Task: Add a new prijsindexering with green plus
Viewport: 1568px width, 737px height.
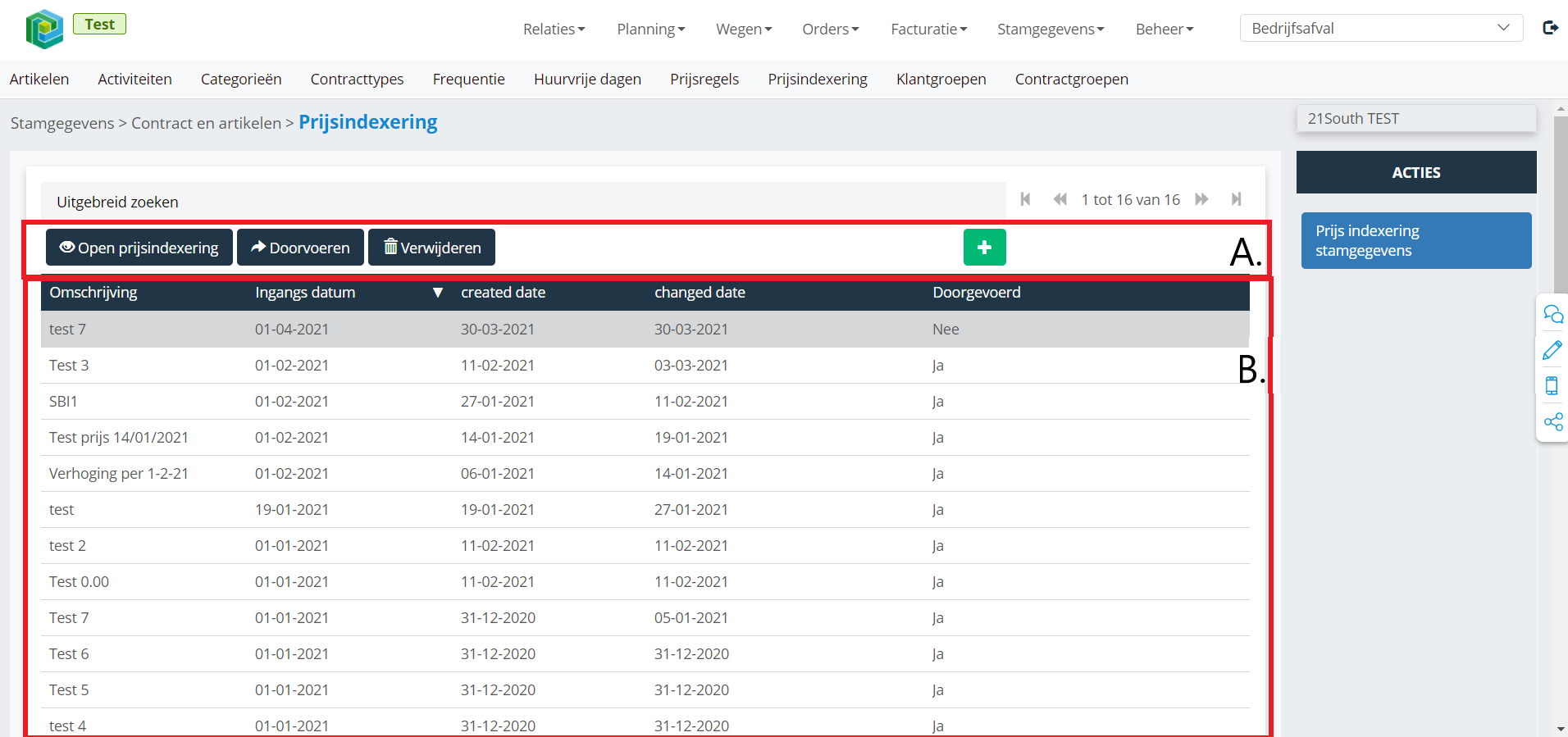Action: click(x=984, y=248)
